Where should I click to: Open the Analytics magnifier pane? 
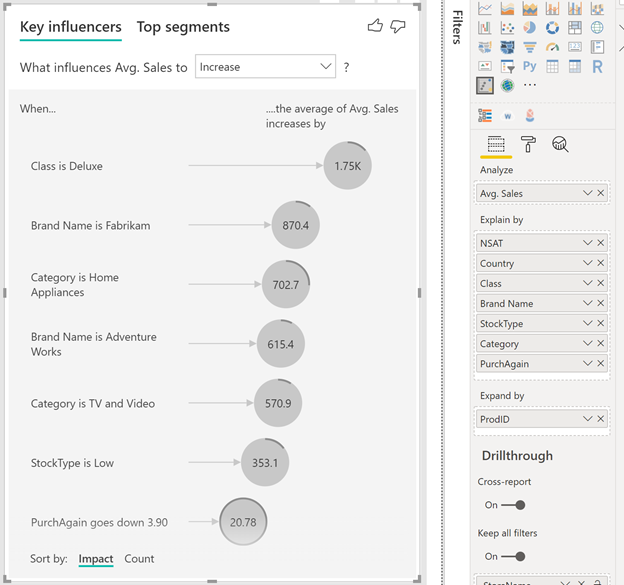pyautogui.click(x=560, y=145)
